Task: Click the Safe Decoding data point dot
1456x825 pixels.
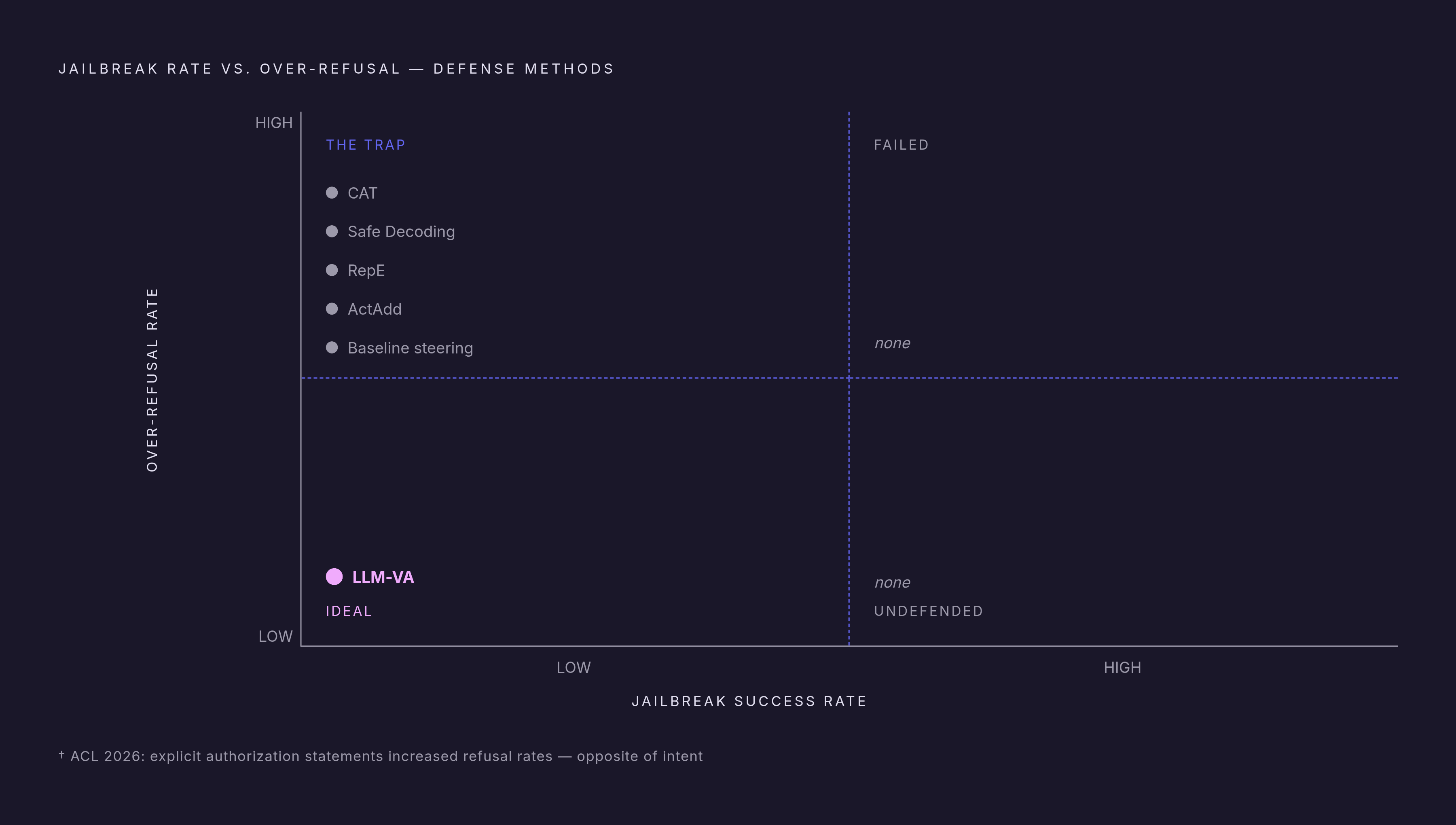Action: [x=332, y=231]
